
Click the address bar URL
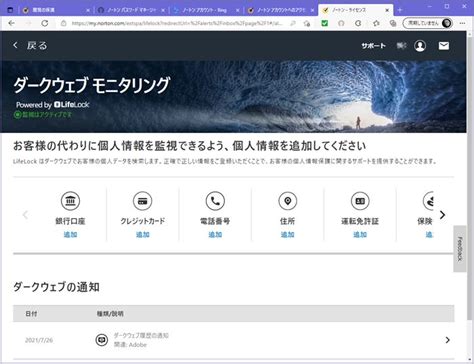point(177,23)
